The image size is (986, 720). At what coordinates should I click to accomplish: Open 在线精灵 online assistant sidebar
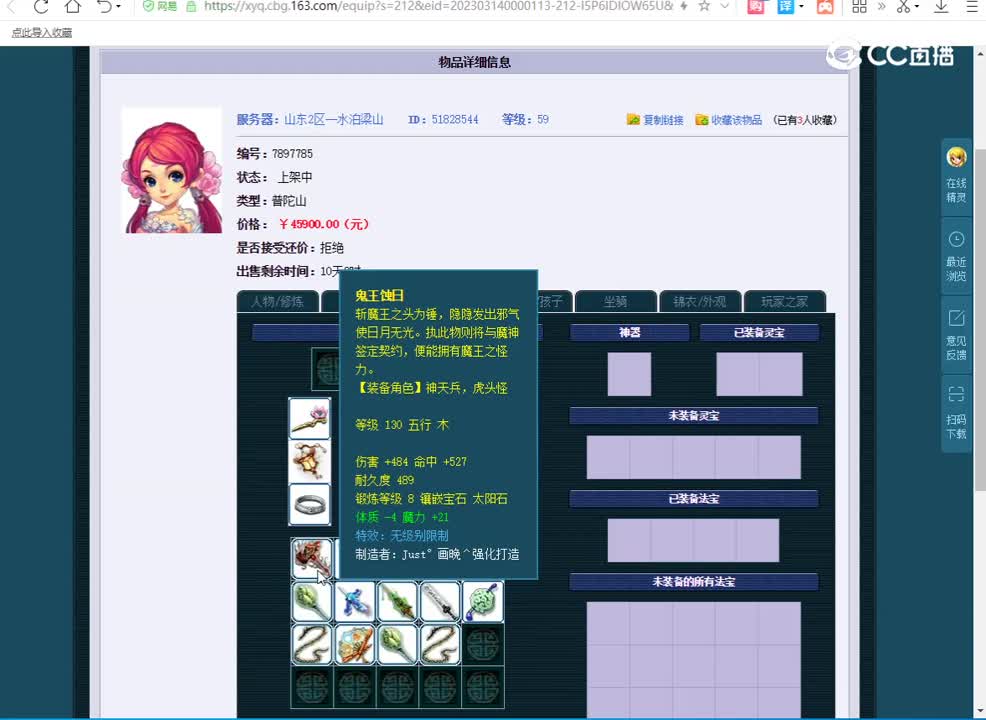[x=956, y=177]
